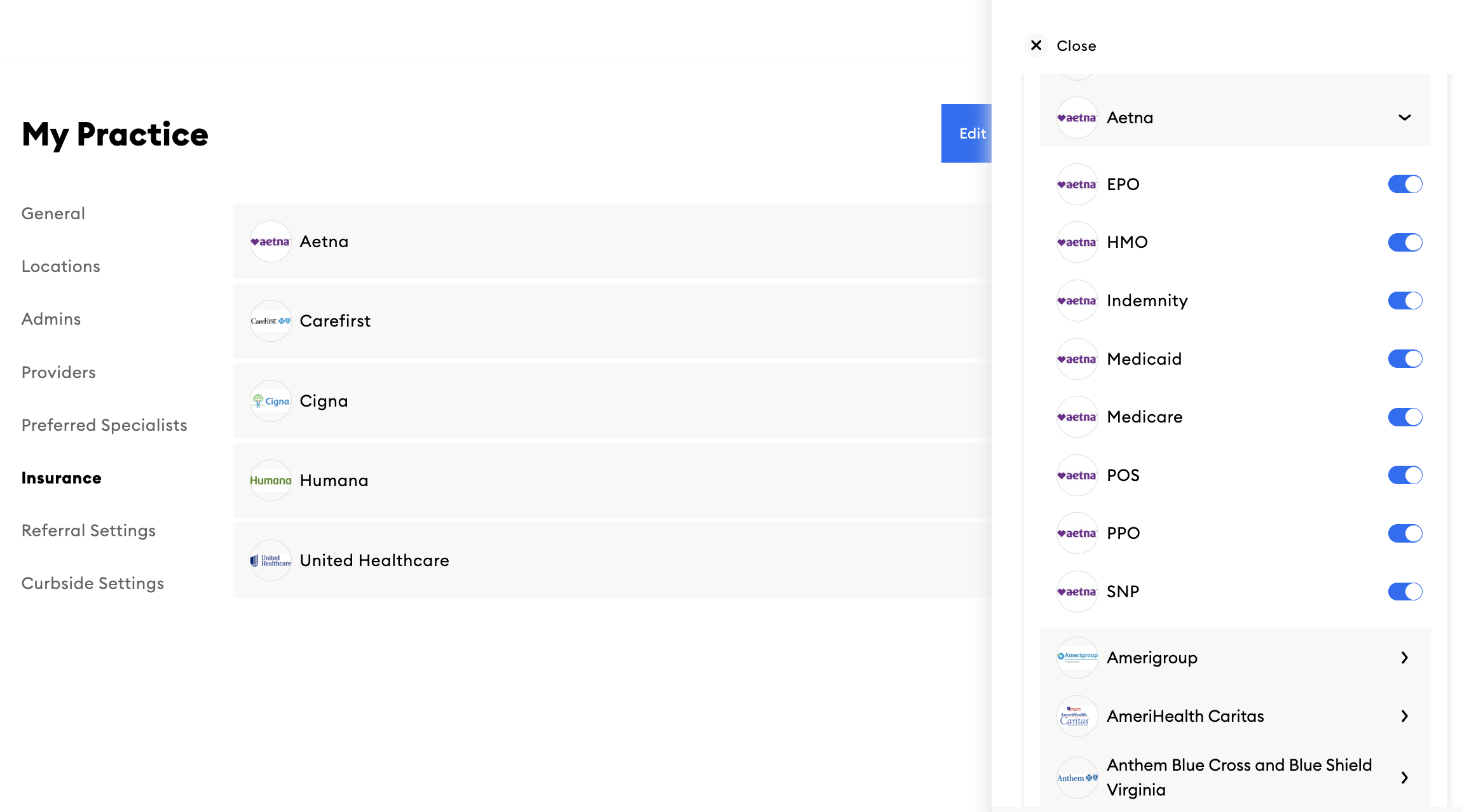This screenshot has height=812, width=1462.
Task: Click the Close X icon
Action: (x=1036, y=46)
